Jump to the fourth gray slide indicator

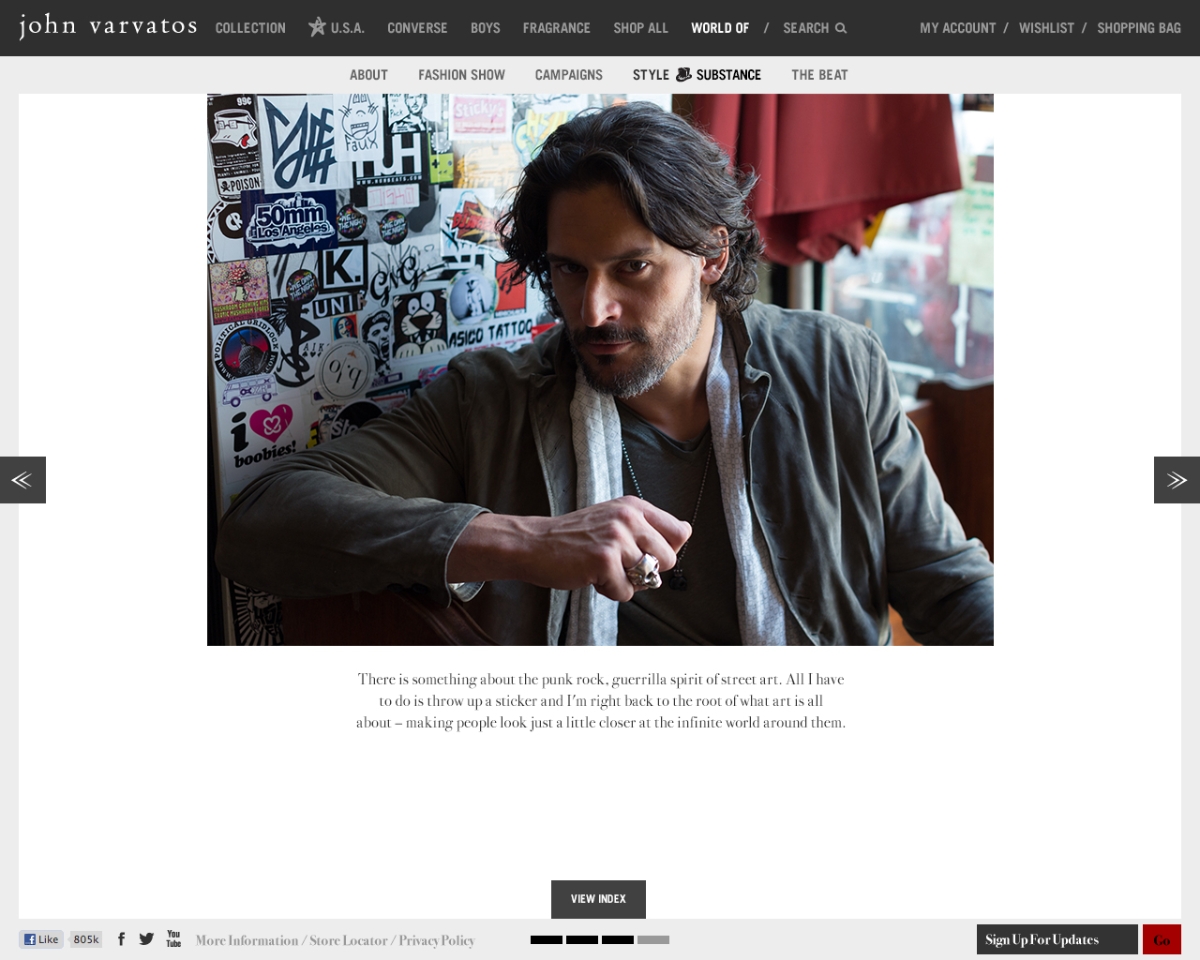point(653,940)
